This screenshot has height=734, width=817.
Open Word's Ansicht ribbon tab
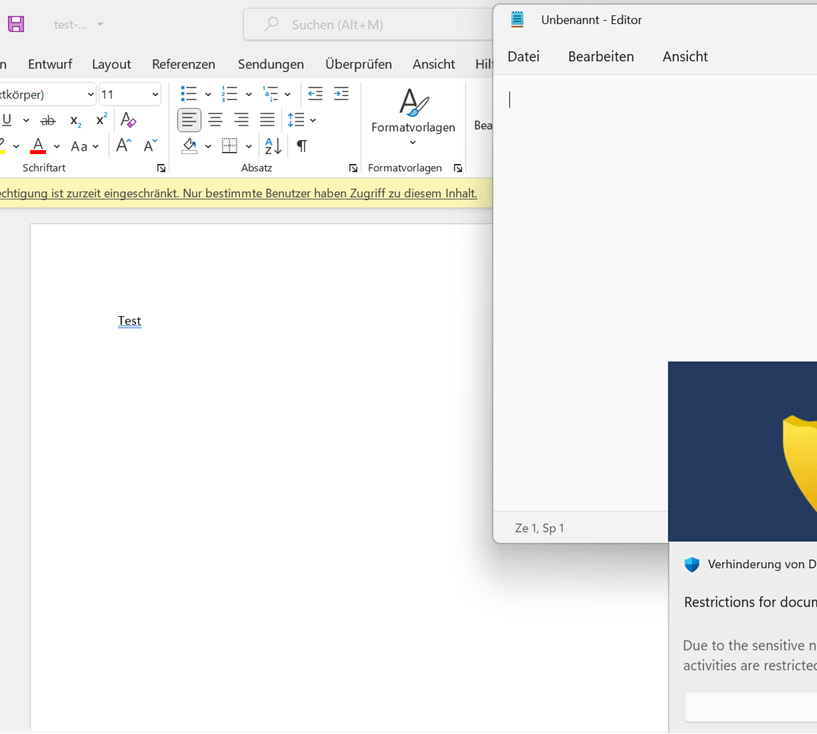coord(434,64)
